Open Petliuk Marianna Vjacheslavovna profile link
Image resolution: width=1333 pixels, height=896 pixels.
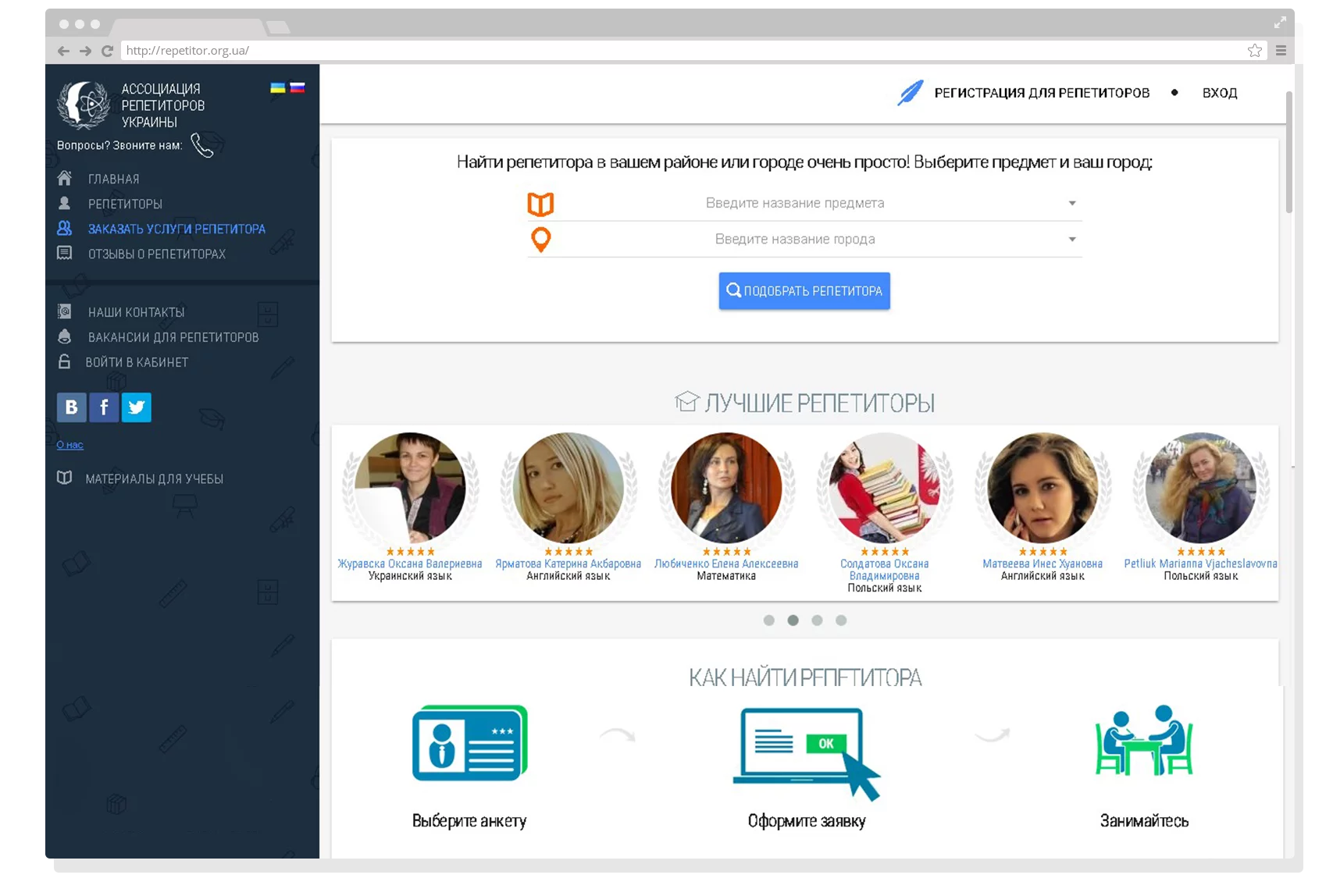(x=1201, y=564)
